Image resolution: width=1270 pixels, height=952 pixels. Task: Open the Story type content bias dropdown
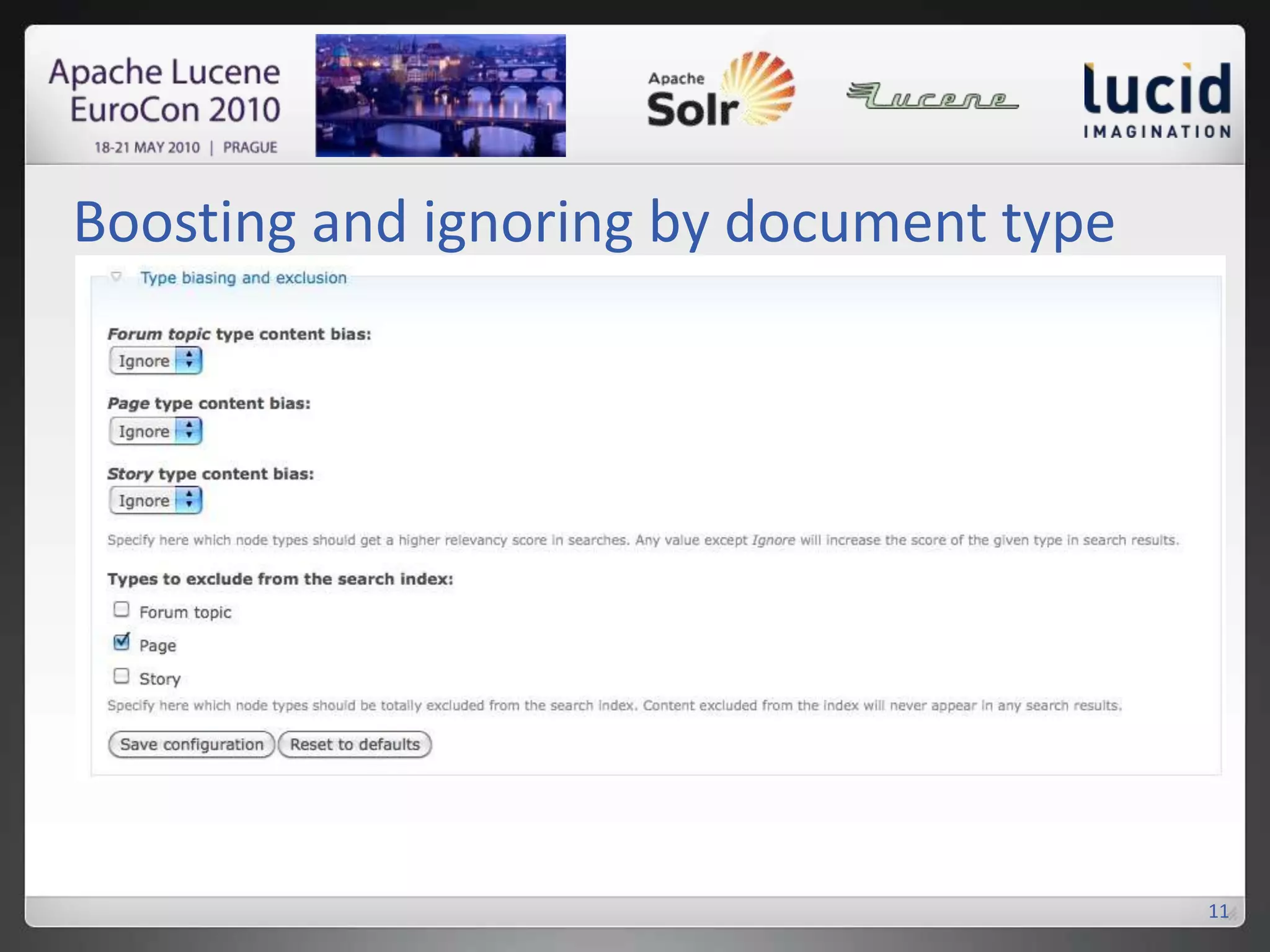[x=156, y=500]
